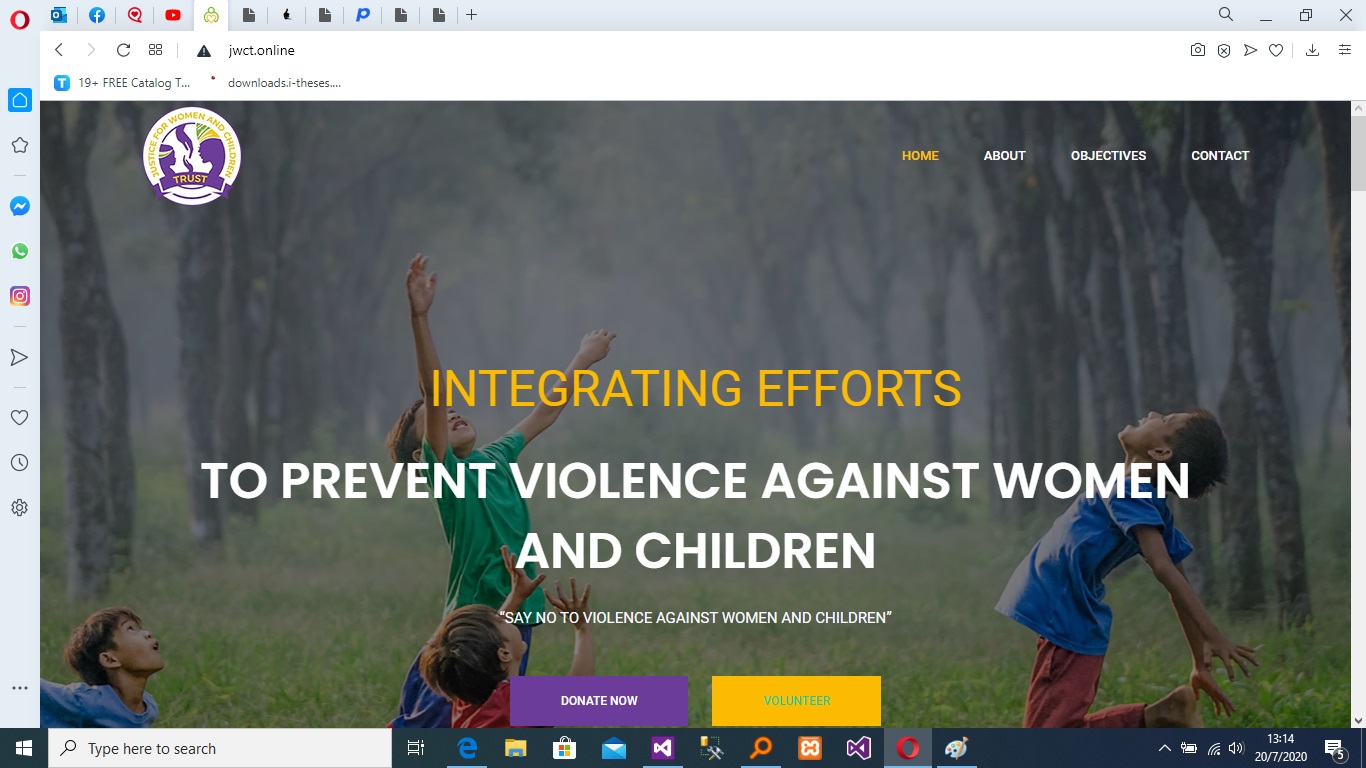Viewport: 1366px width, 768px height.
Task: Open WhatsApp from the Opera sidebar
Action: [19, 251]
